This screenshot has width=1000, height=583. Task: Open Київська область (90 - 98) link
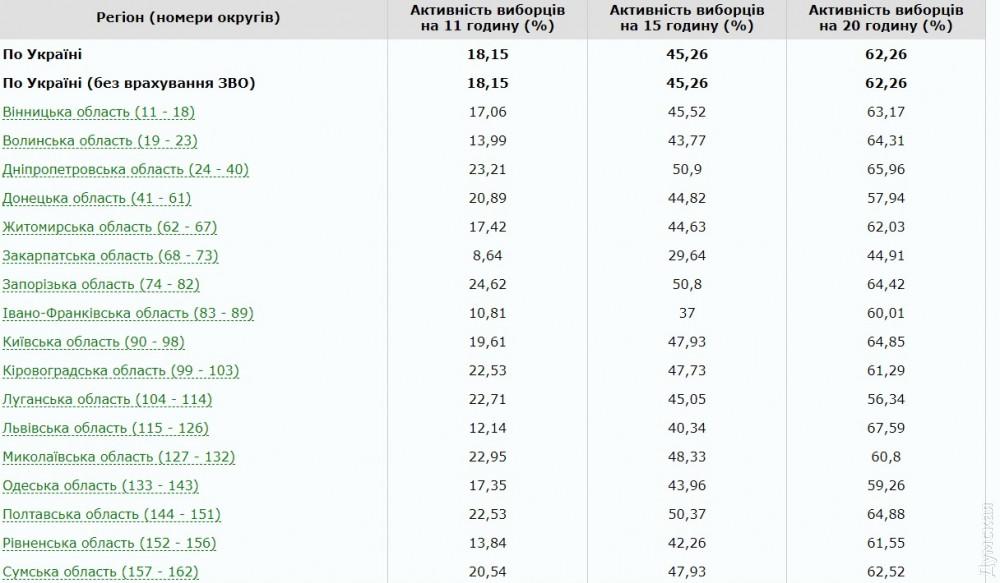pyautogui.click(x=94, y=342)
